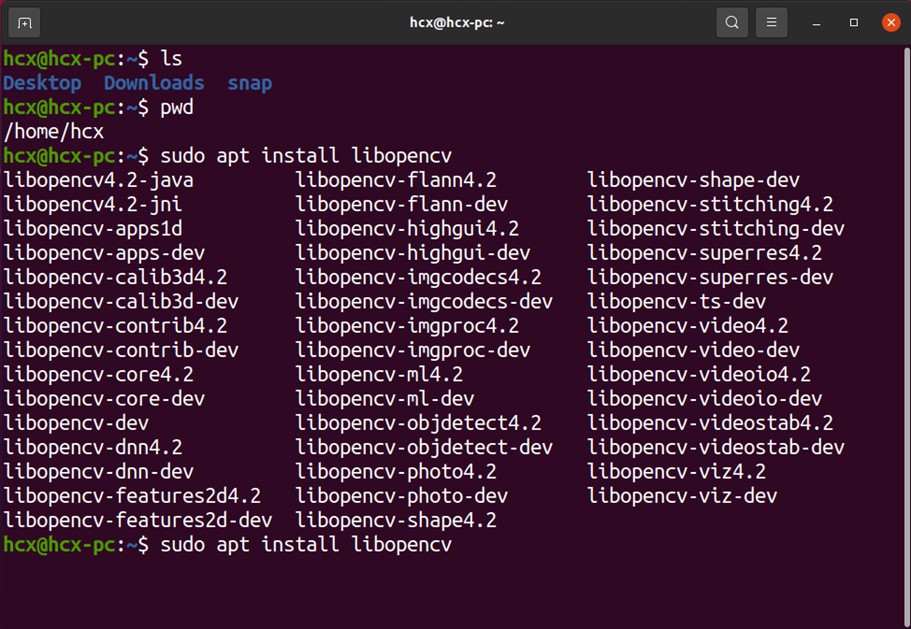Click the libopencv-flann4.2 suggestion
Screen dimensions: 911x629
396,180
